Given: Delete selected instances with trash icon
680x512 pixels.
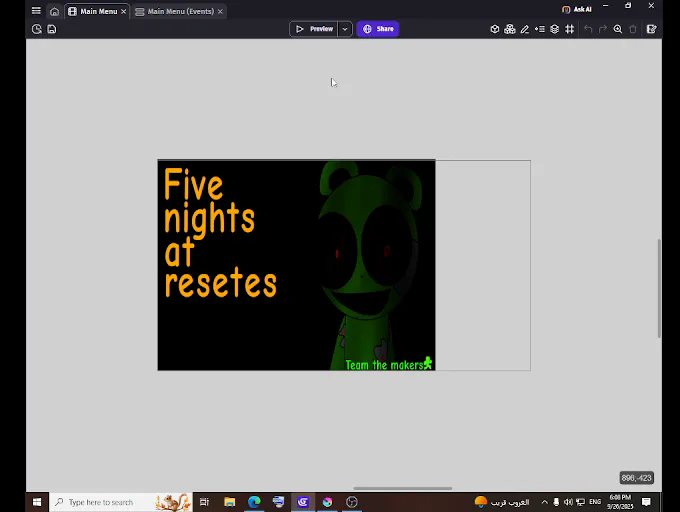Looking at the screenshot, I should pos(633,29).
